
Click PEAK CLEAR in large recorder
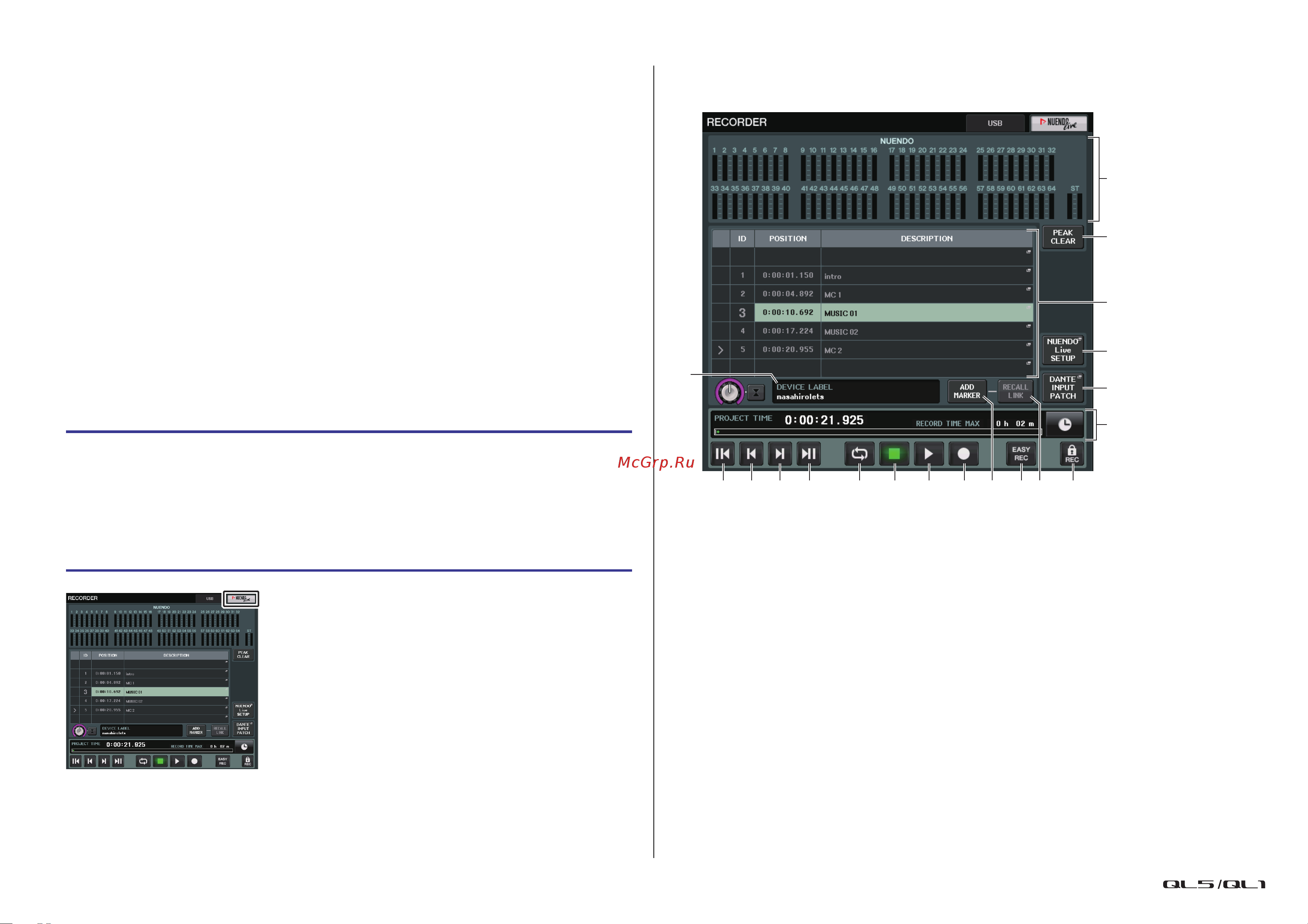1063,237
